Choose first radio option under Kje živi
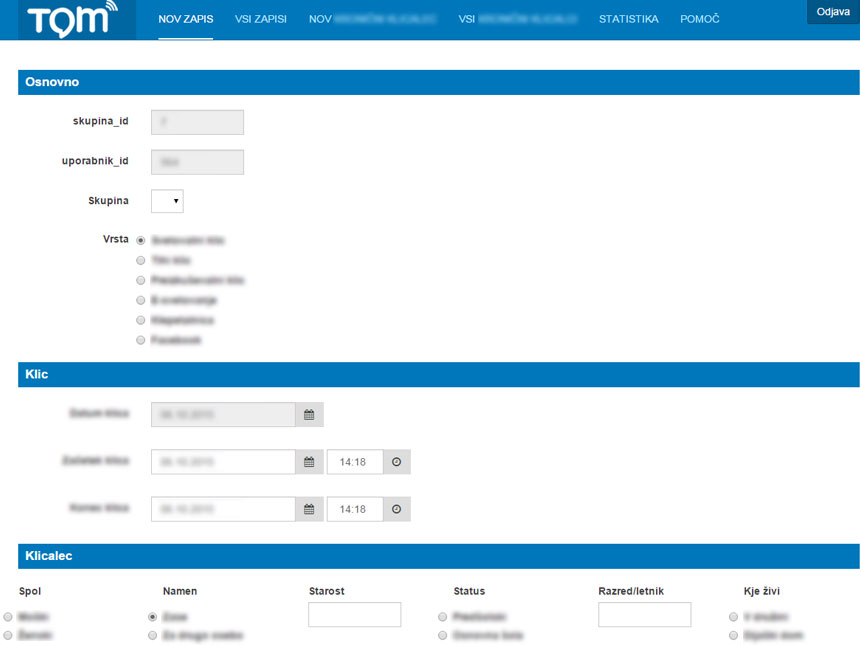 tap(734, 617)
